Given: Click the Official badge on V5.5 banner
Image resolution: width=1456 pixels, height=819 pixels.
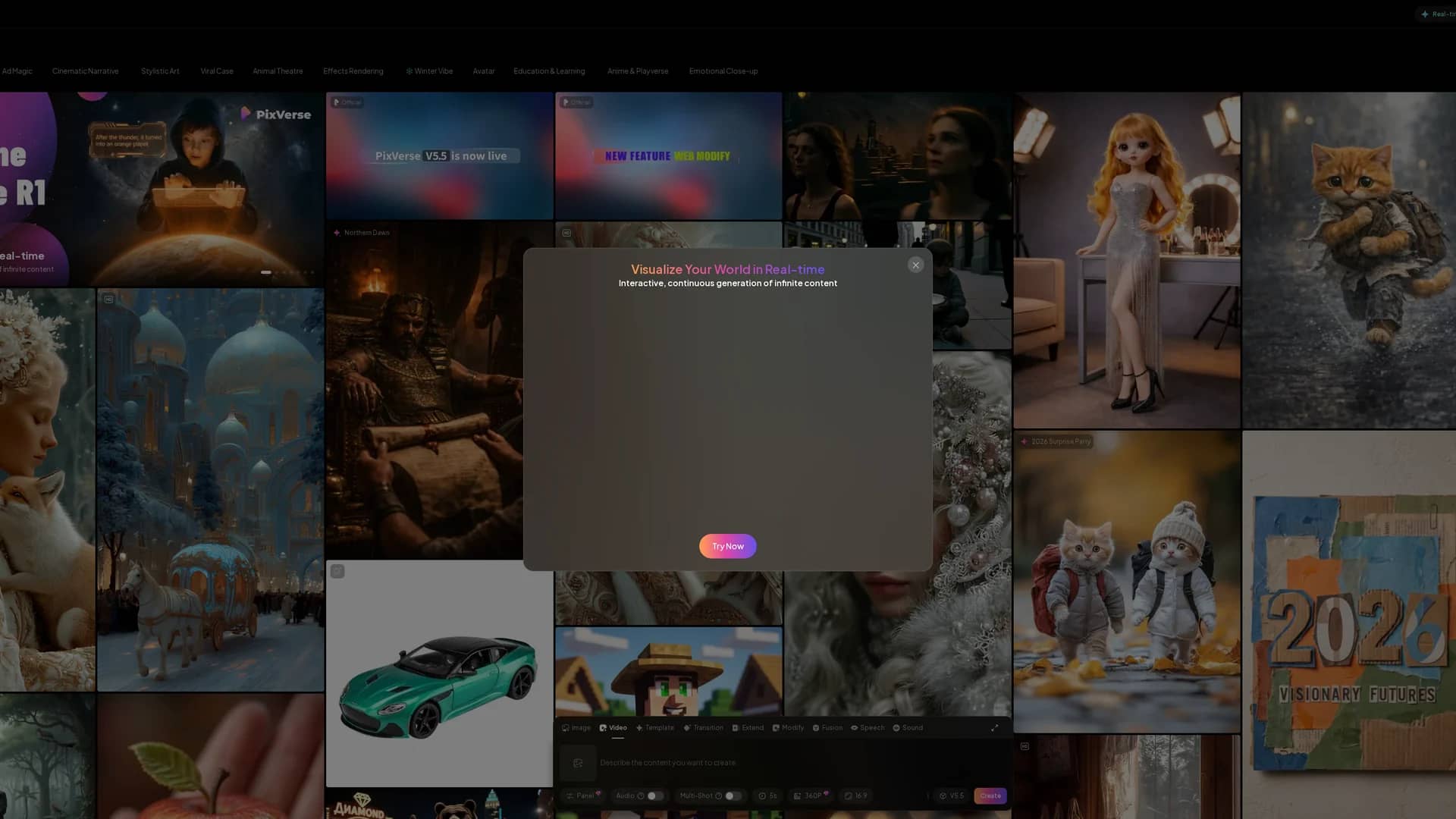Looking at the screenshot, I should [347, 102].
